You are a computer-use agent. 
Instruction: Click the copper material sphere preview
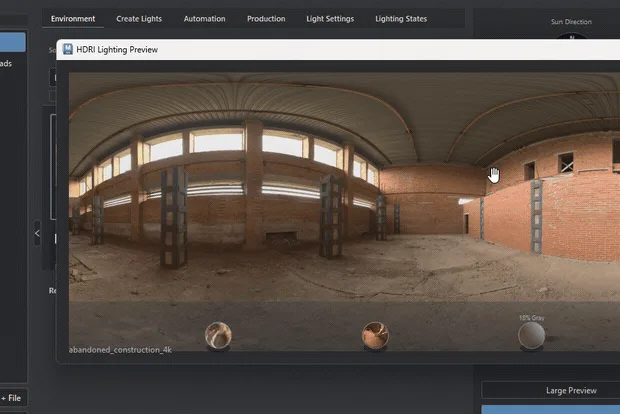tap(375, 335)
